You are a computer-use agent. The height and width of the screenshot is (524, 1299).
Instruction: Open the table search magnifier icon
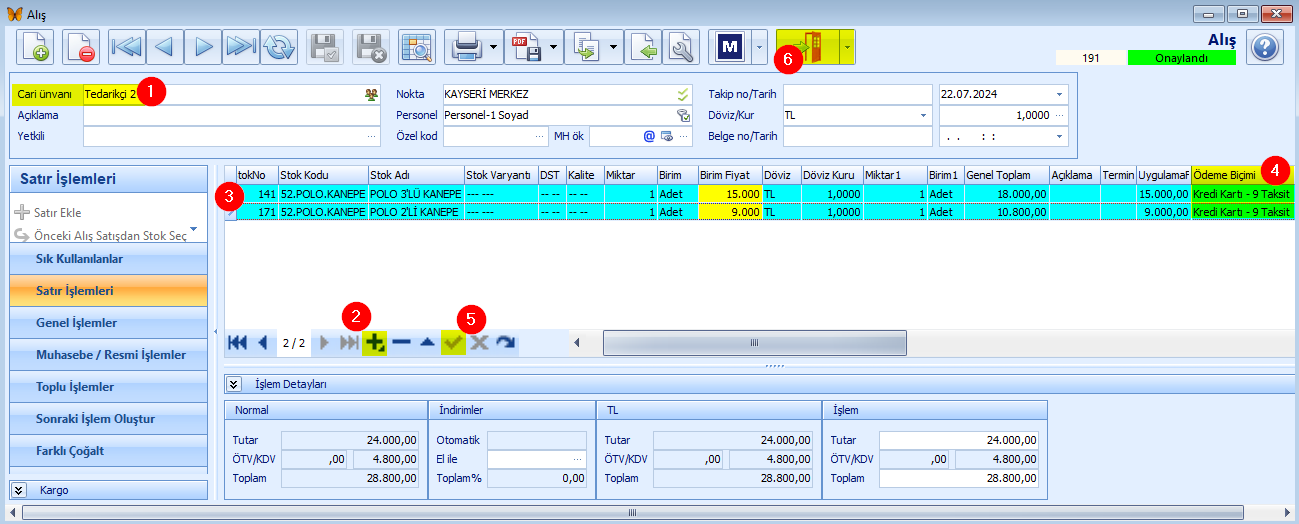[x=416, y=47]
